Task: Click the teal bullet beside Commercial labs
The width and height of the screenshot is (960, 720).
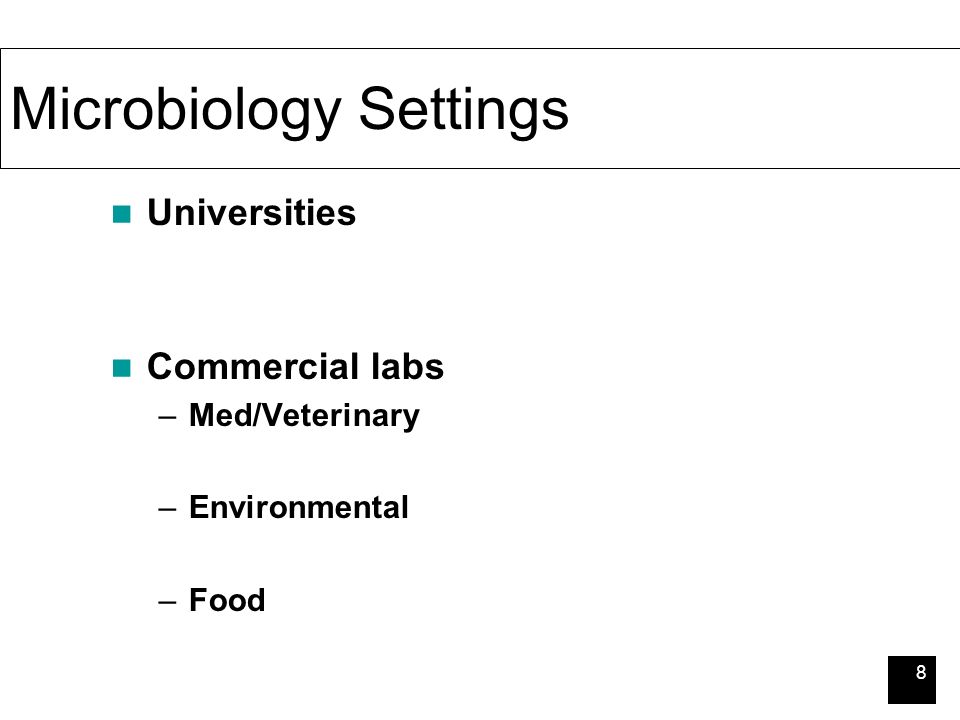Action: (x=122, y=368)
